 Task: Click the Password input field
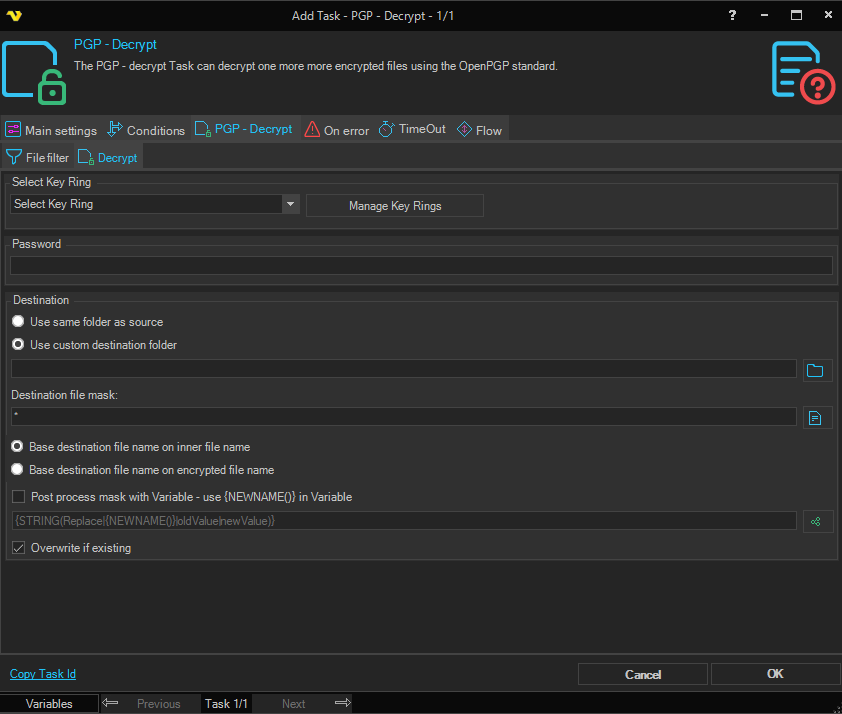420,266
